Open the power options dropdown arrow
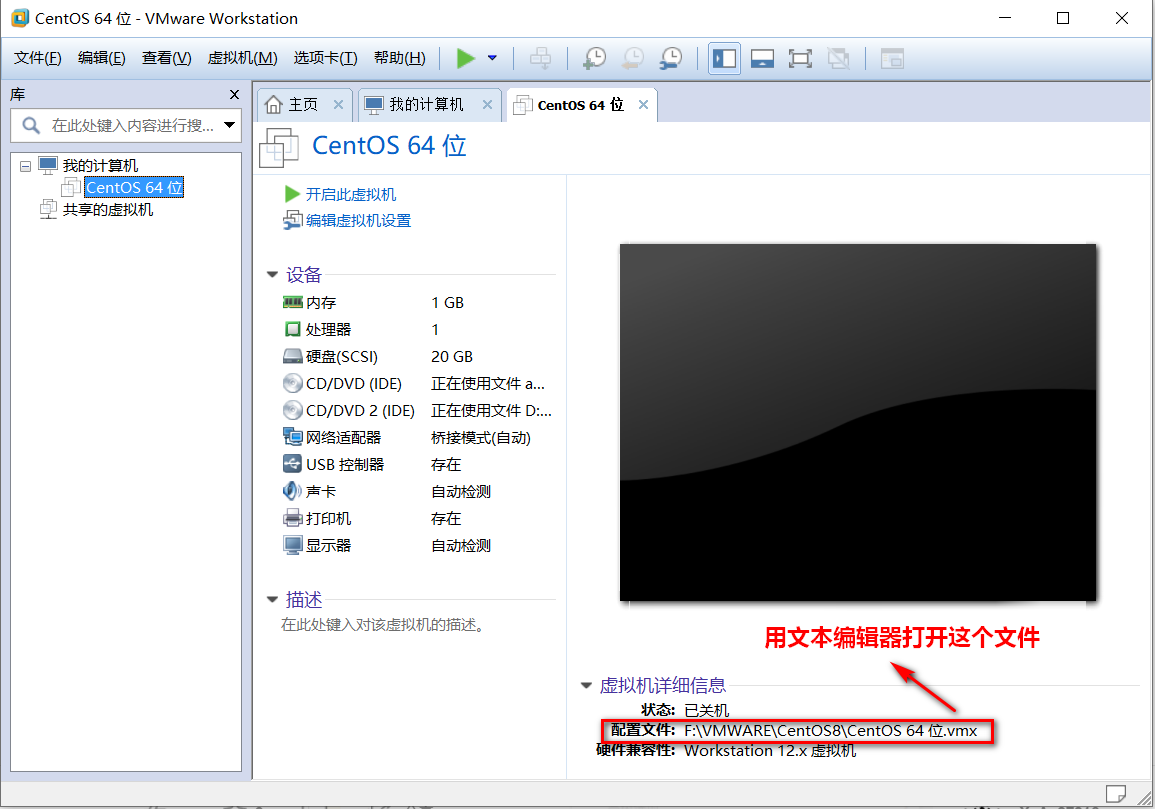The width and height of the screenshot is (1155, 809). coord(492,58)
